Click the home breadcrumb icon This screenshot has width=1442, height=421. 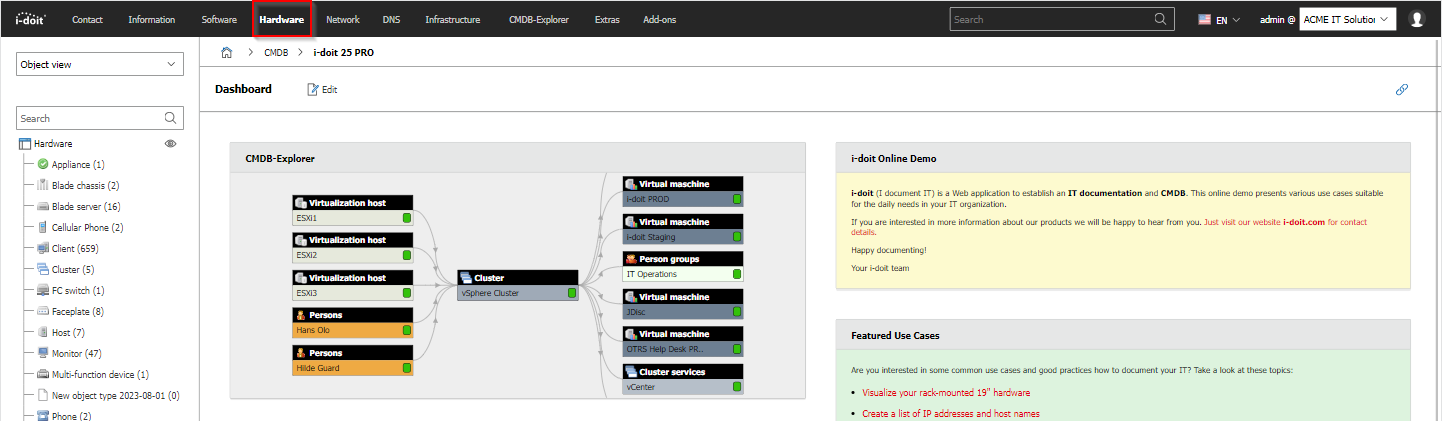(x=227, y=53)
